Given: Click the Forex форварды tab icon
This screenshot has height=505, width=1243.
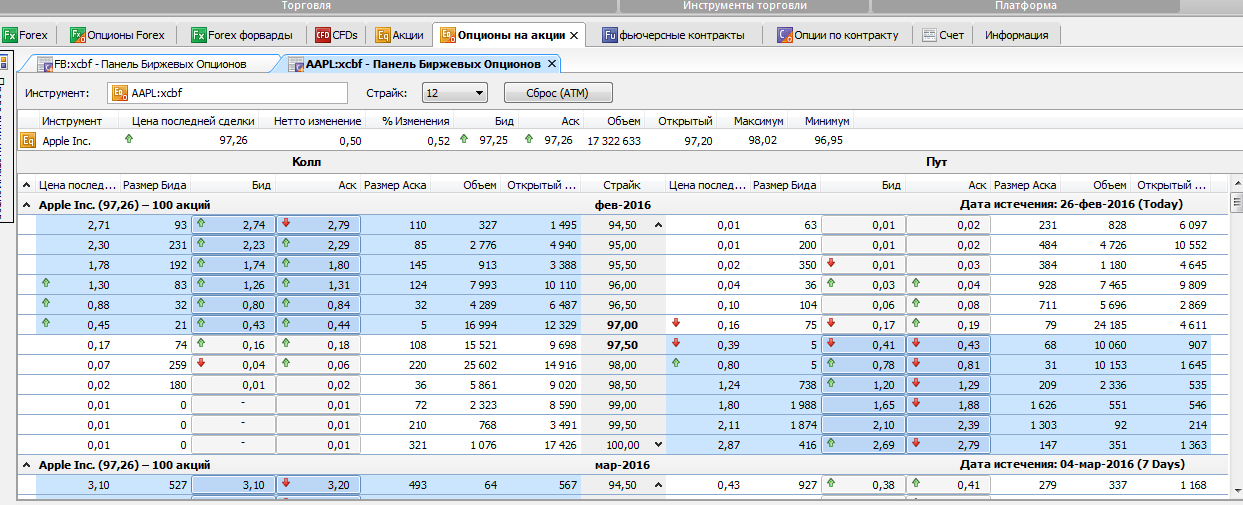Looking at the screenshot, I should (199, 35).
